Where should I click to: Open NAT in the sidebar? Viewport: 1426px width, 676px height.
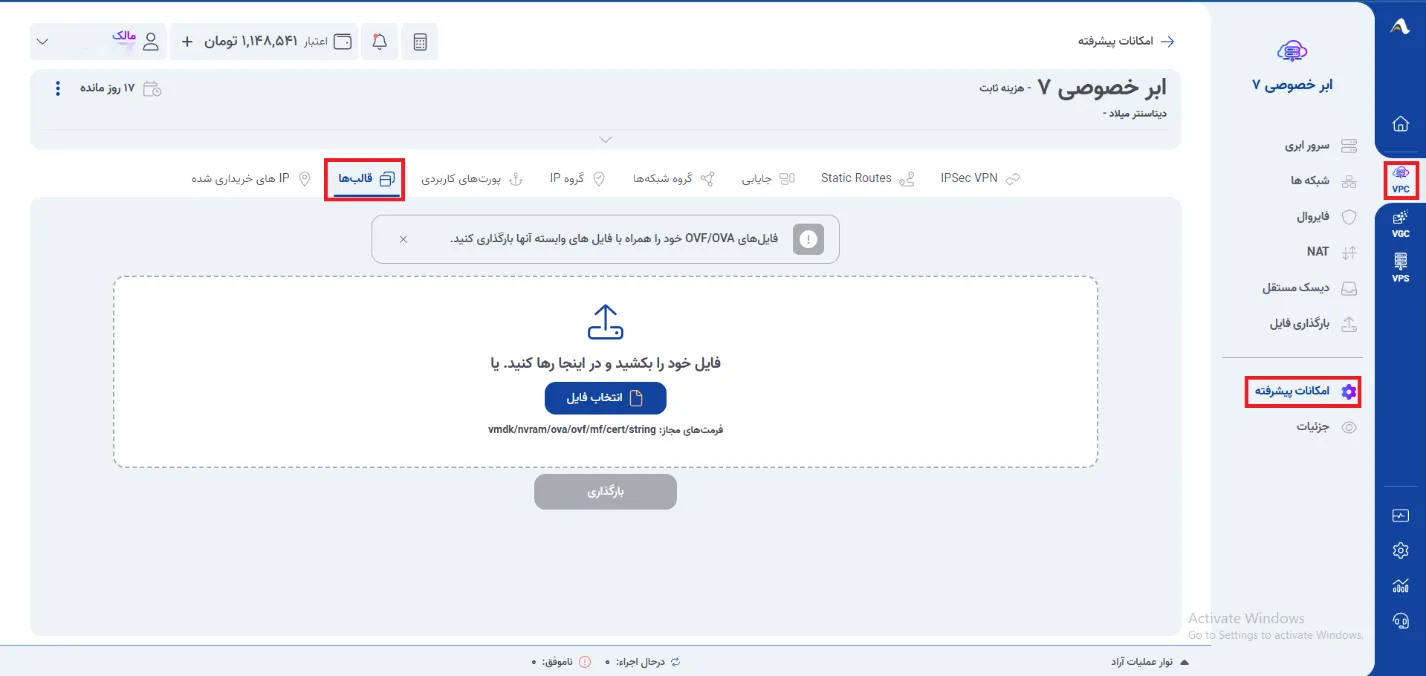(x=1332, y=252)
